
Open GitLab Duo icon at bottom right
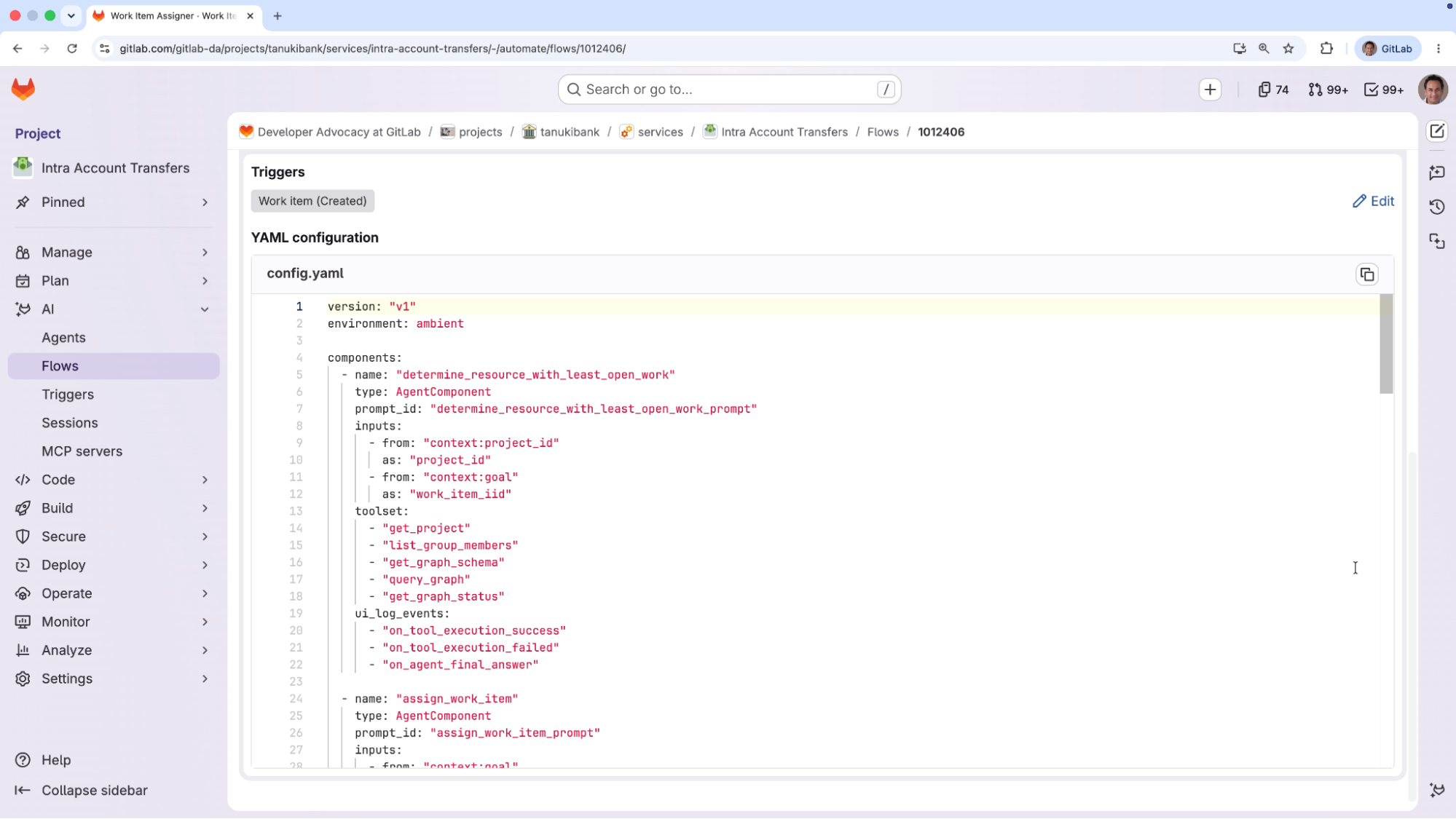[1437, 790]
